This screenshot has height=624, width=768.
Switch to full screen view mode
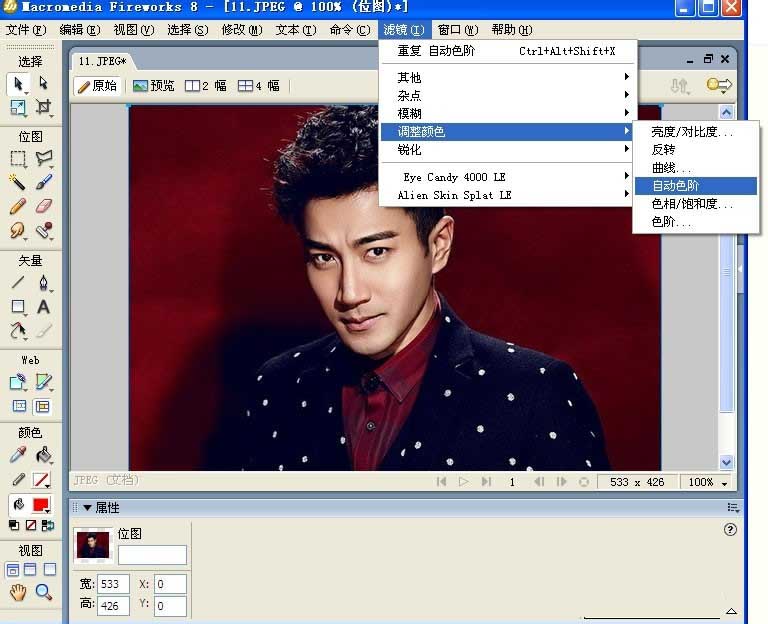pos(49,570)
